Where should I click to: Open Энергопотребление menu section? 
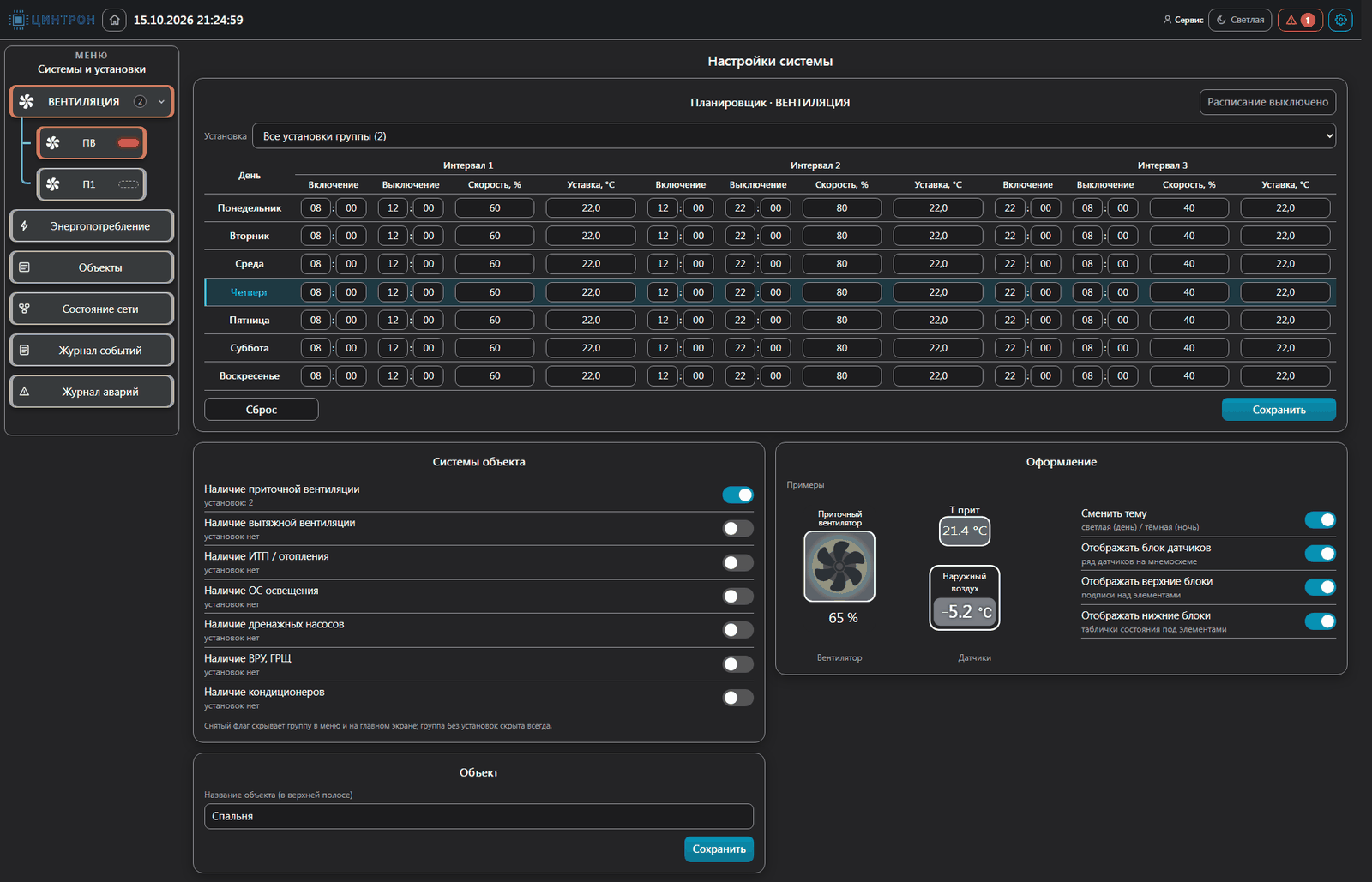pyautogui.click(x=92, y=226)
